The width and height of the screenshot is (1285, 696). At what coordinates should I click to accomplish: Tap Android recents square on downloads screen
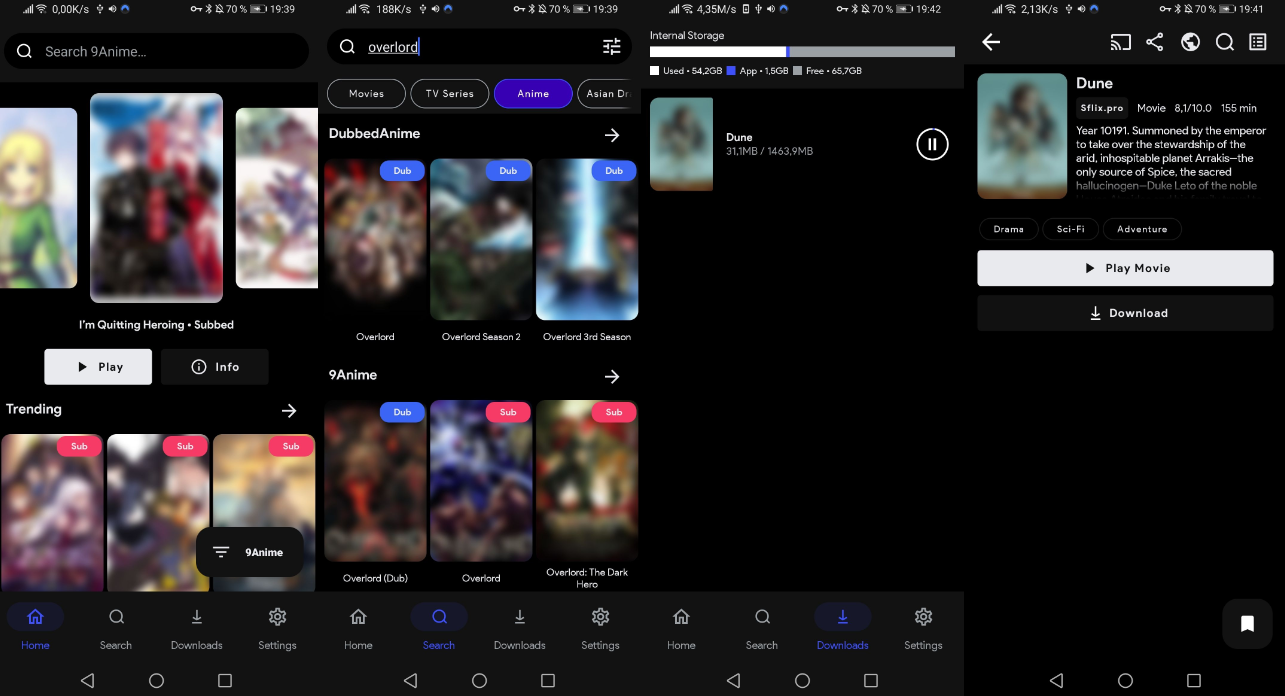pyautogui.click(x=870, y=680)
